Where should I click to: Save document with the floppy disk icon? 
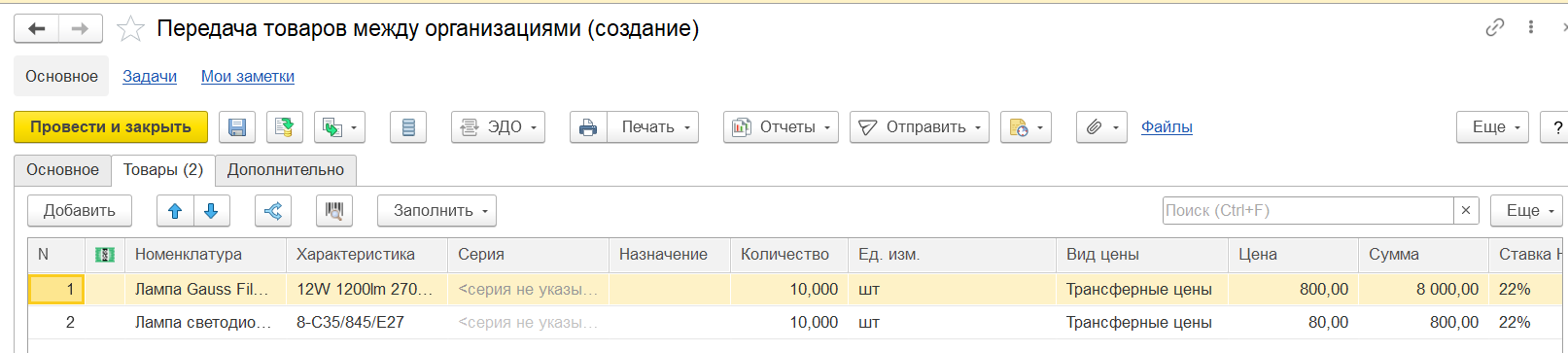(x=237, y=127)
